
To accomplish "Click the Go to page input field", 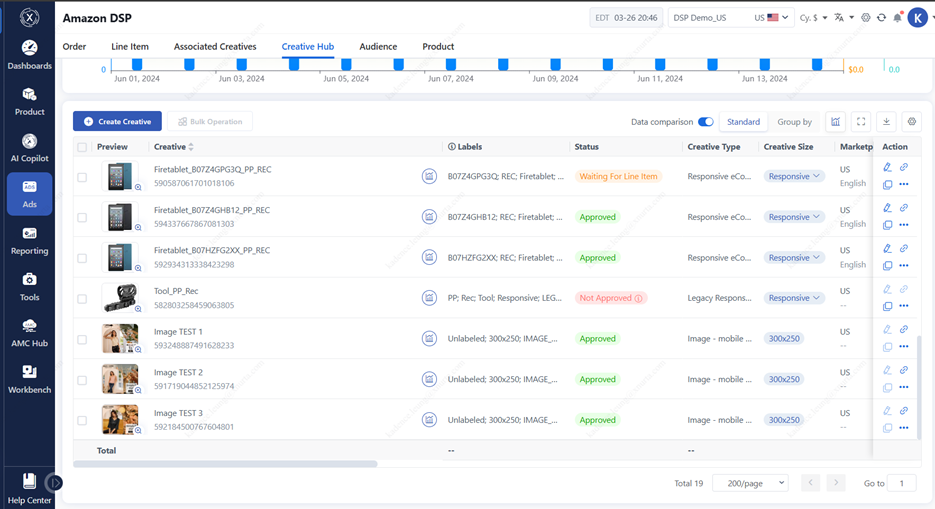I will click(x=902, y=483).
